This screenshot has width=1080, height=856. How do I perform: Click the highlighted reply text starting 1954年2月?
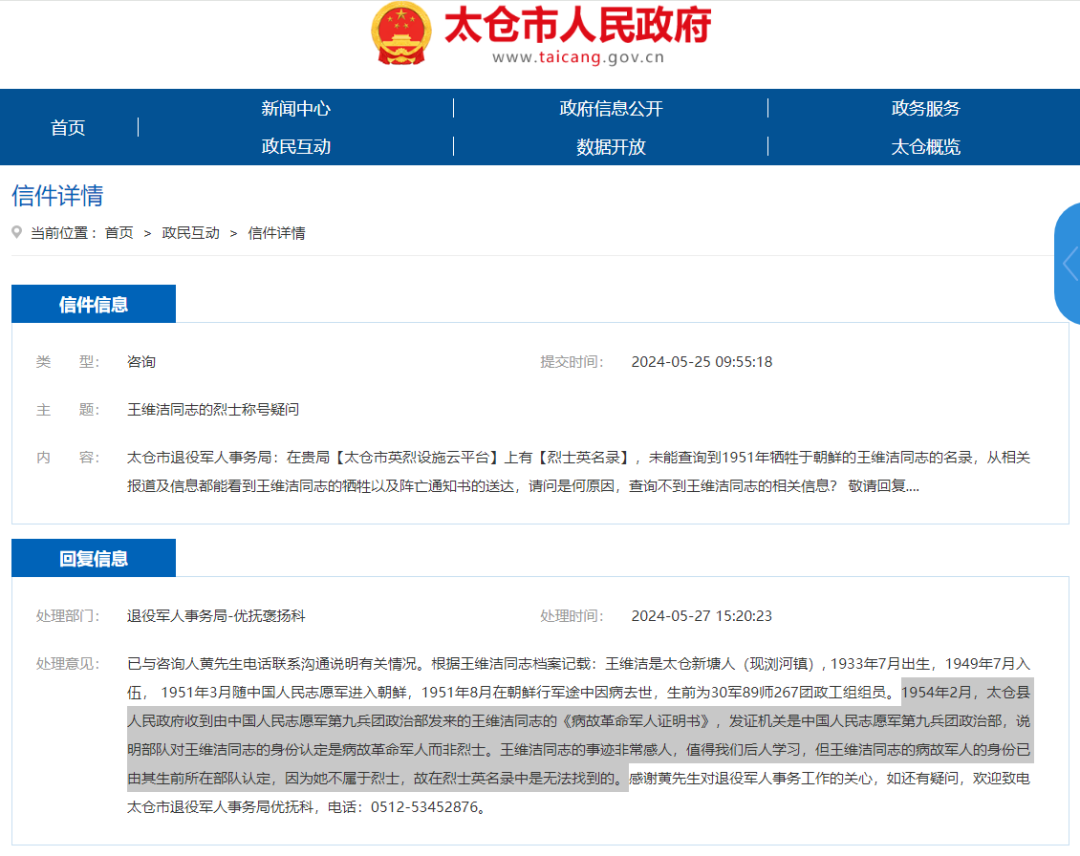point(579,735)
